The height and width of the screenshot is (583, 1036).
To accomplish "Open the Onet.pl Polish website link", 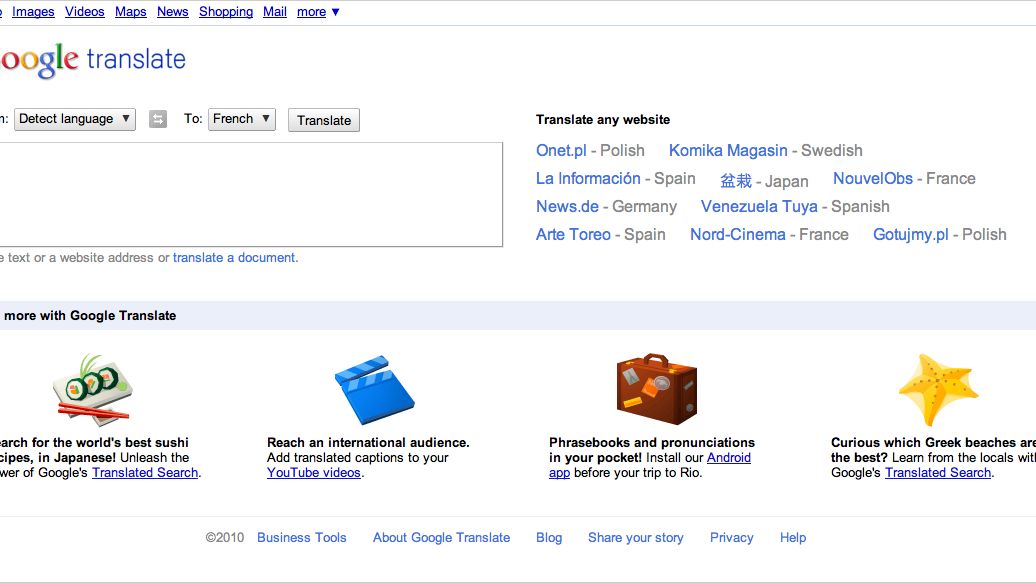I will tap(561, 151).
